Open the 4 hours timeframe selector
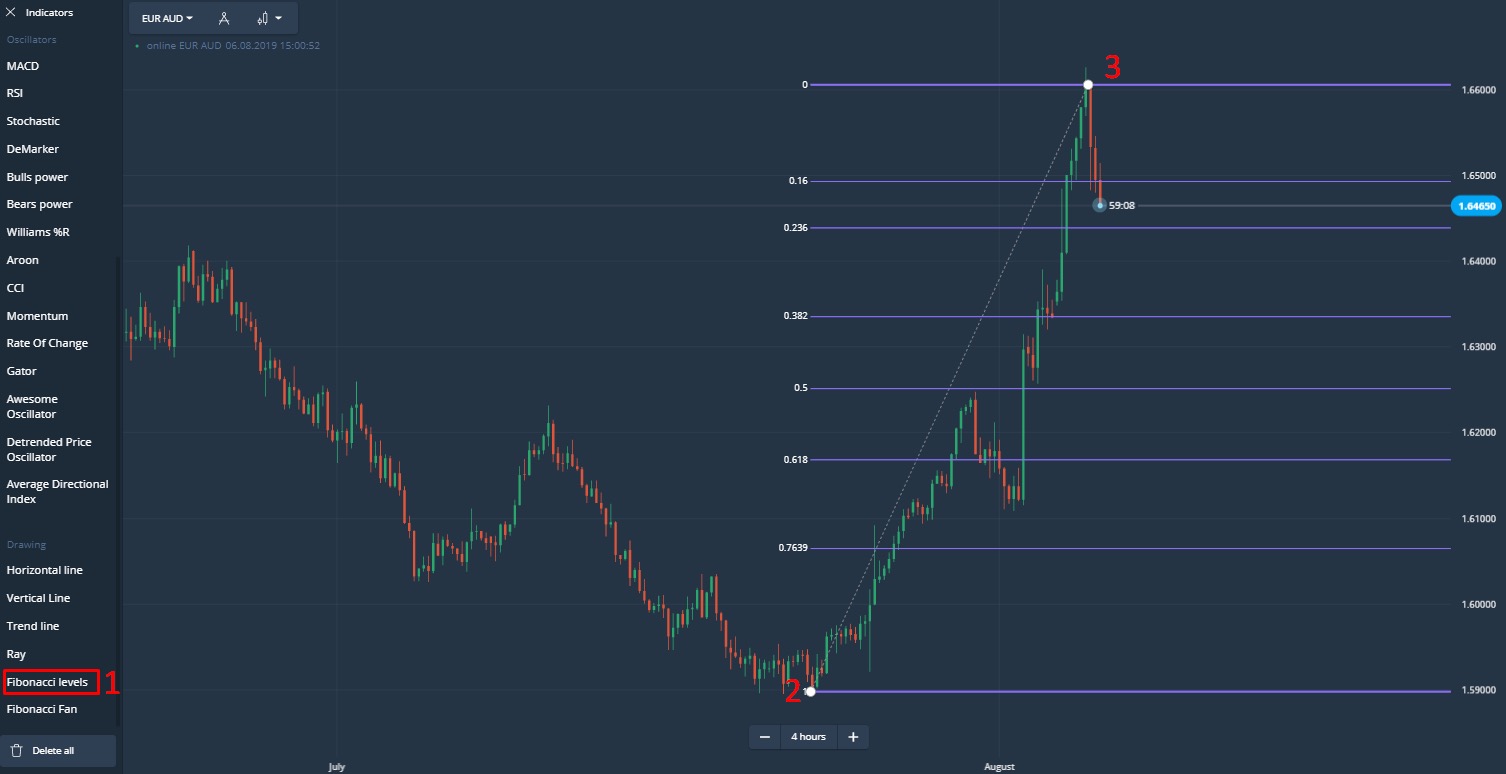1506x774 pixels. coord(808,737)
